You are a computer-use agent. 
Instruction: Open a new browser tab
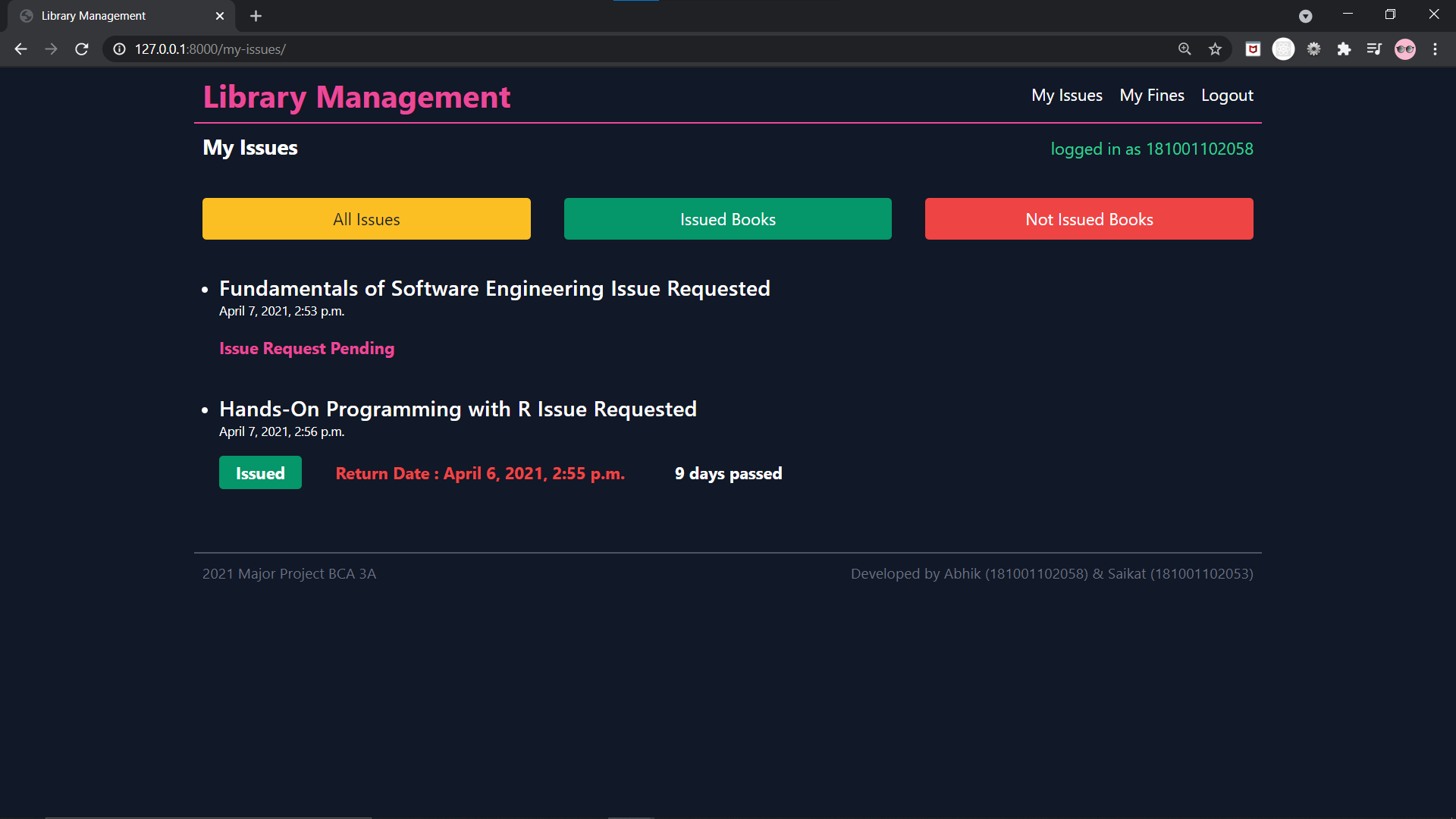click(x=256, y=16)
